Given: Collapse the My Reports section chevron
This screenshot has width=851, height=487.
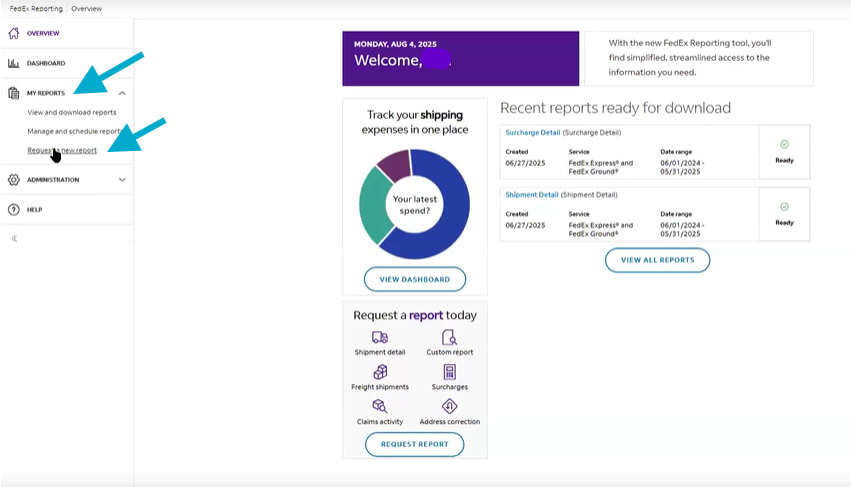Looking at the screenshot, I should click(x=122, y=93).
